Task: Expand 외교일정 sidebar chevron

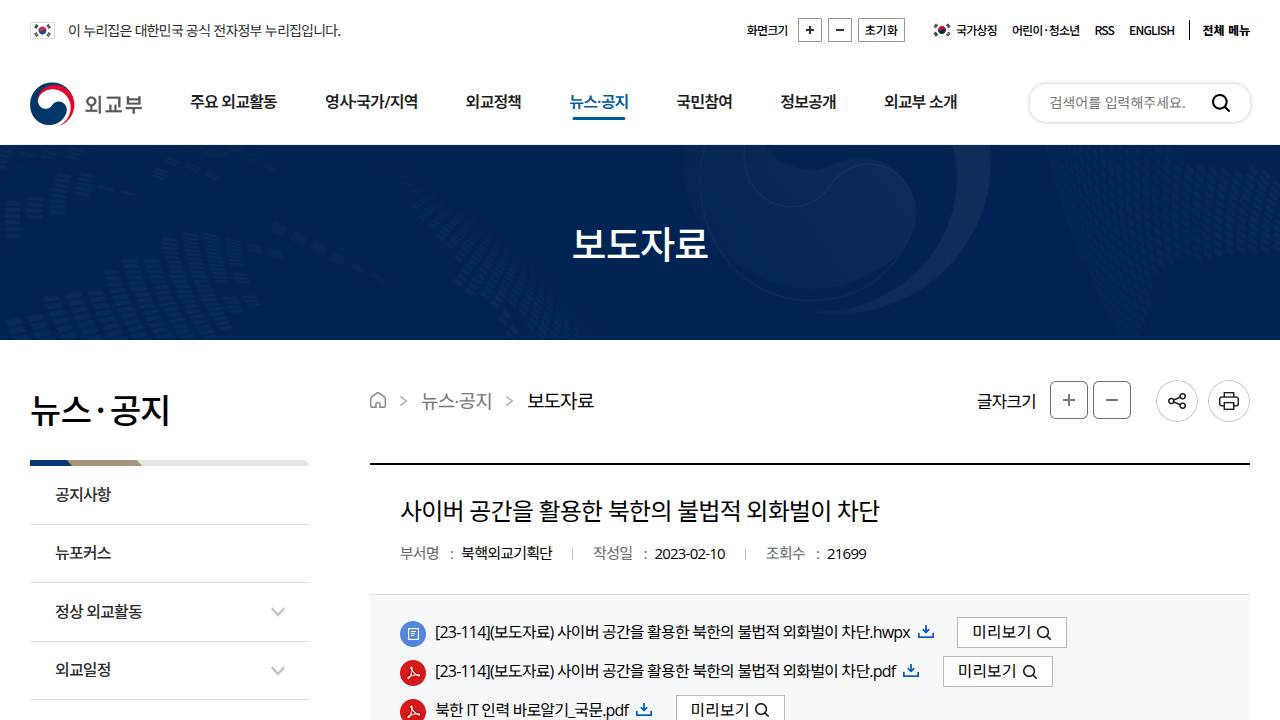Action: tap(278, 670)
